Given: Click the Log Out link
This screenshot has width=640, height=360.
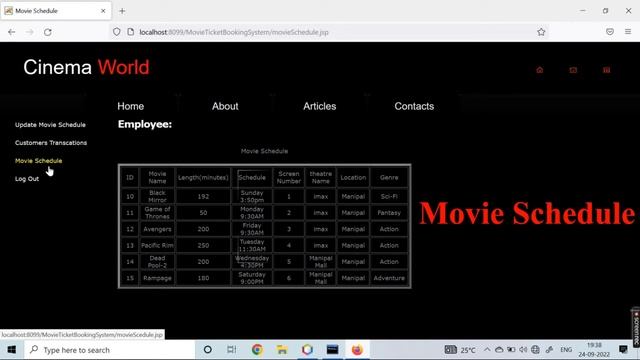Looking at the screenshot, I should [27, 179].
